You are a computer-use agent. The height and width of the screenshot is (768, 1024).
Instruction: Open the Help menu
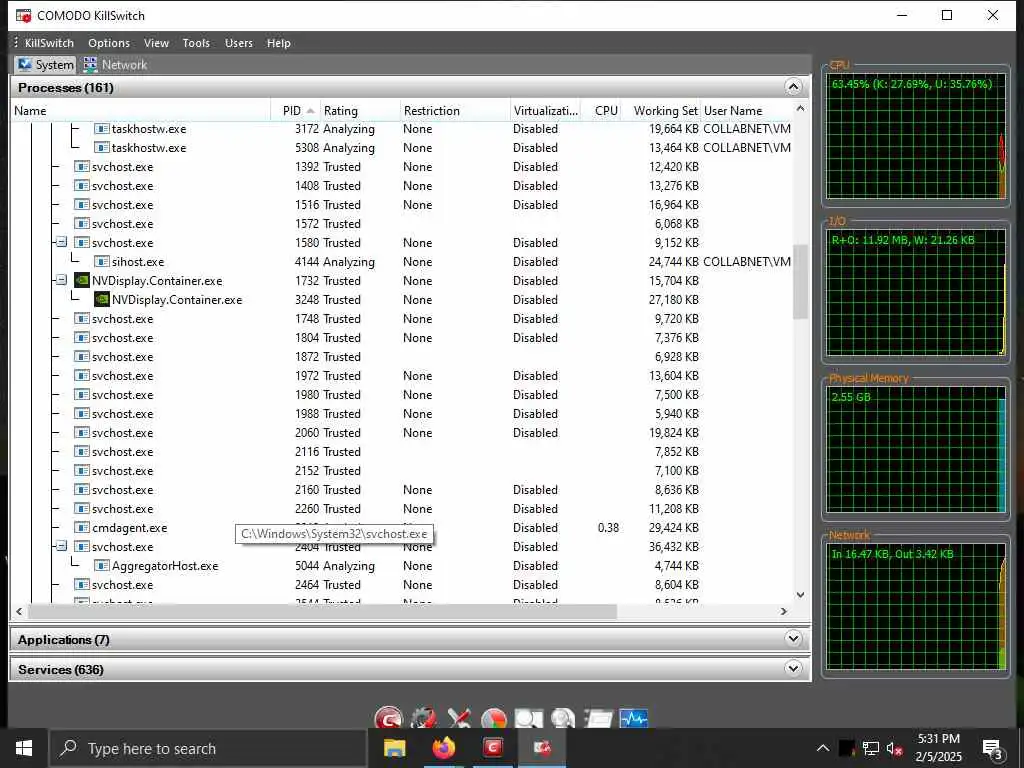click(278, 43)
